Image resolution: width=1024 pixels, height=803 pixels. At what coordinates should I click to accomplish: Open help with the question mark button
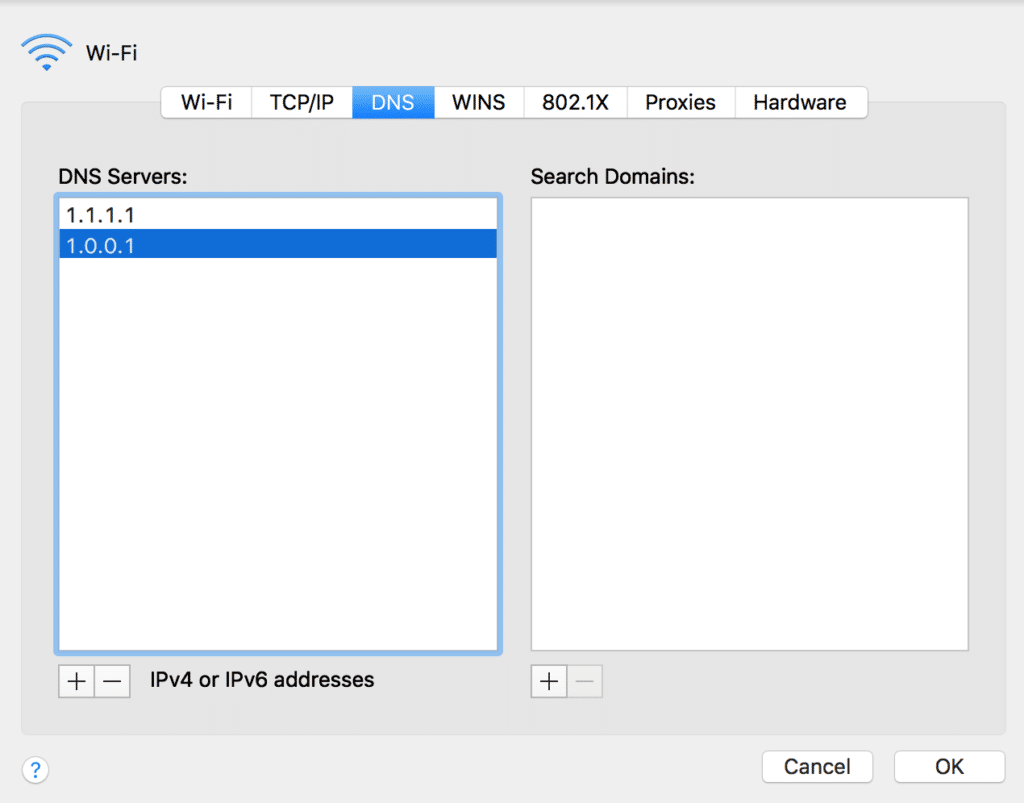click(x=35, y=769)
